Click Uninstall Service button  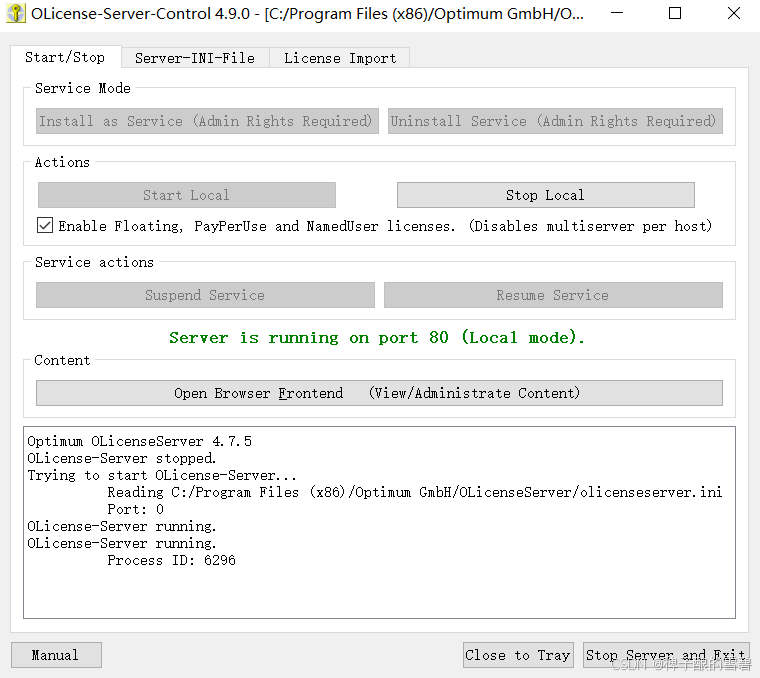(x=555, y=121)
